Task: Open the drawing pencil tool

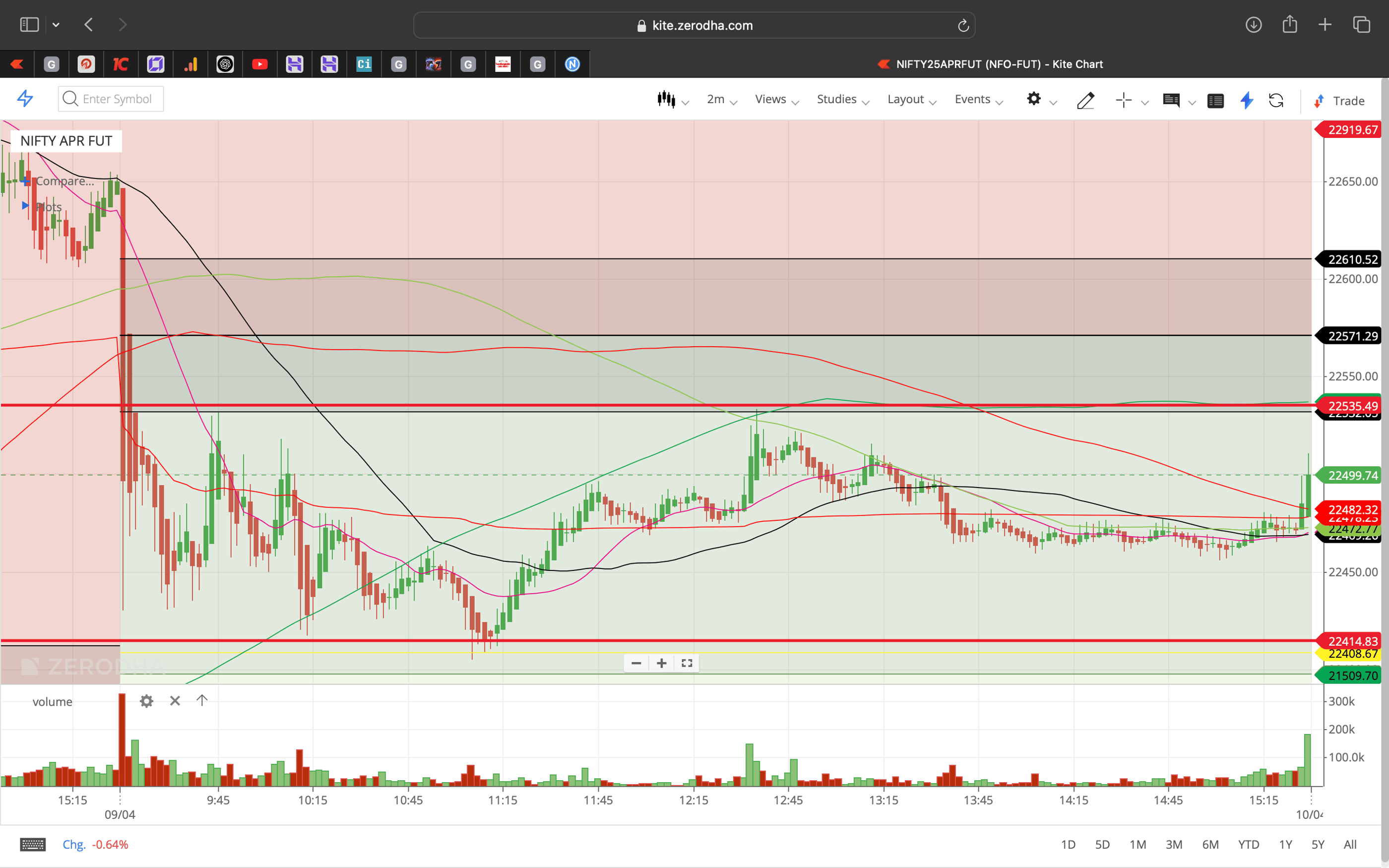Action: pos(1085,100)
